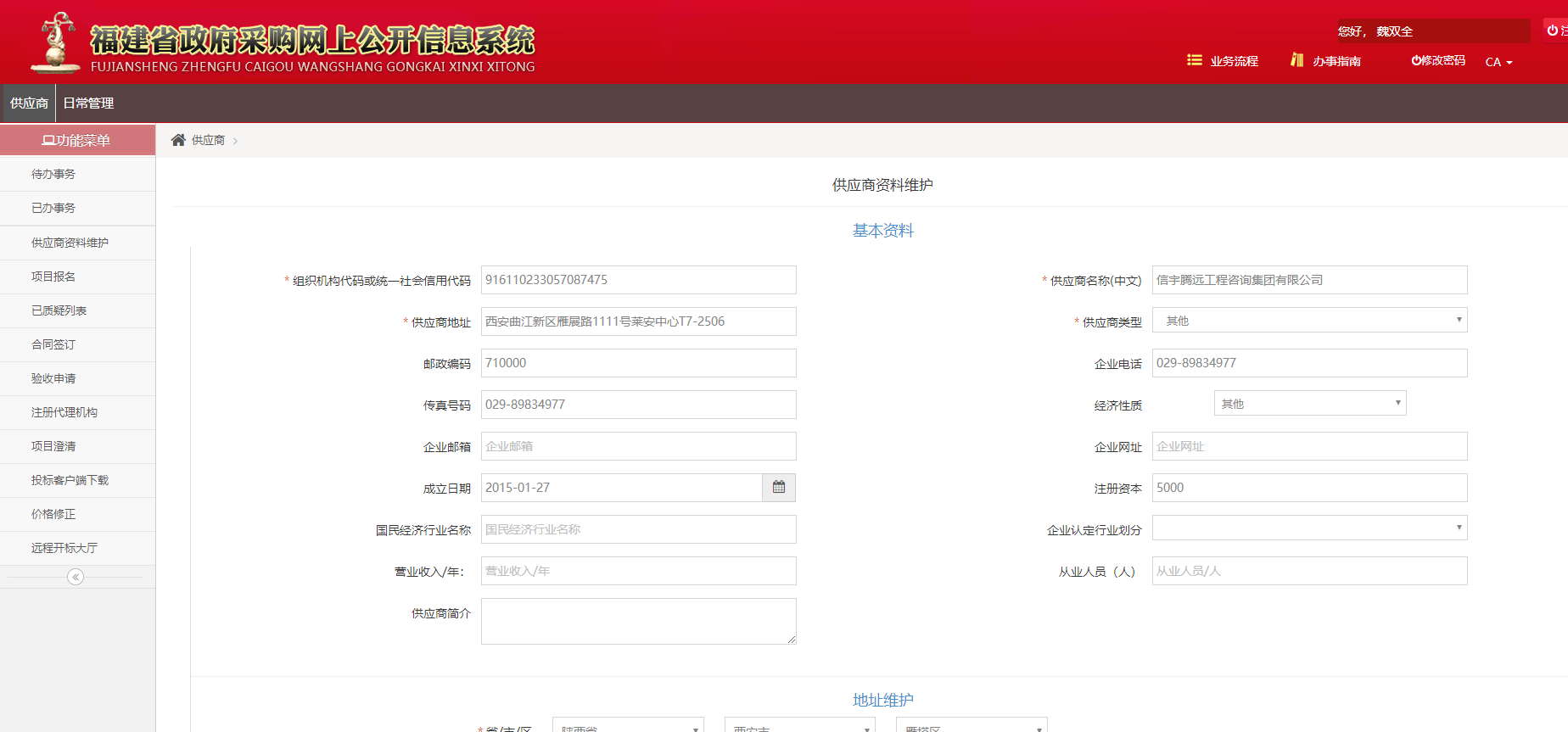Click the 修改密码 link
The image size is (1568, 732).
[1438, 60]
